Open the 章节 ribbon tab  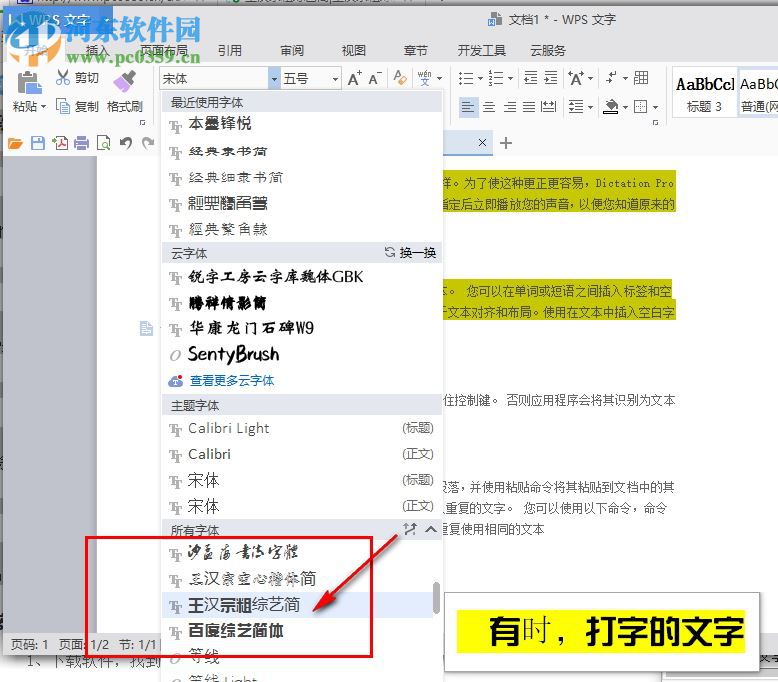[416, 50]
